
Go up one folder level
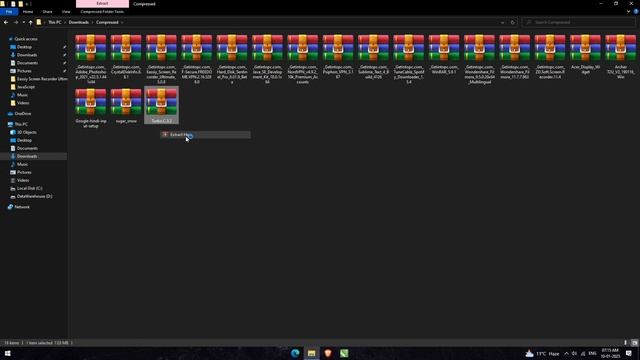30,22
